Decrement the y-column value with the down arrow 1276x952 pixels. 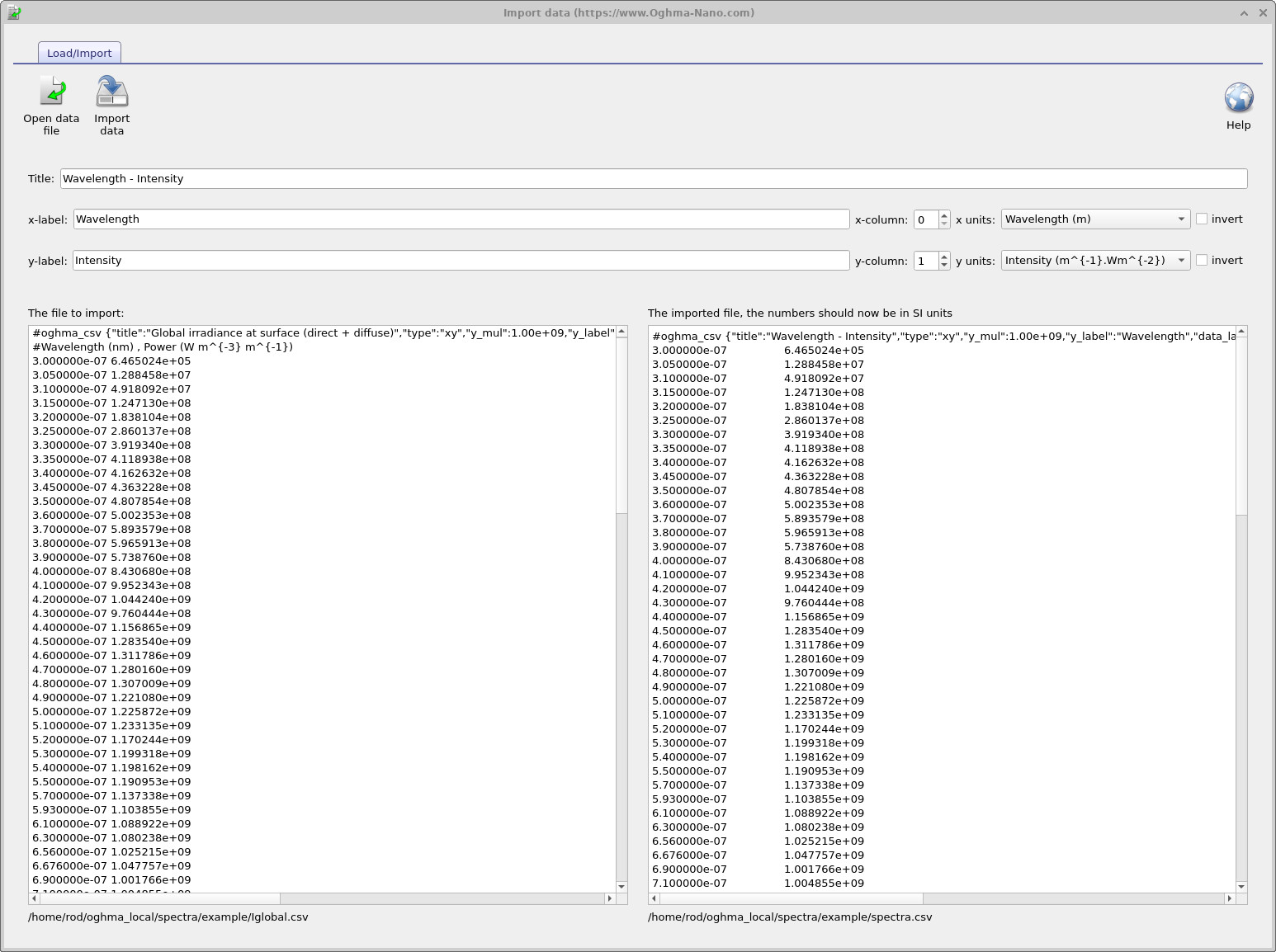943,265
